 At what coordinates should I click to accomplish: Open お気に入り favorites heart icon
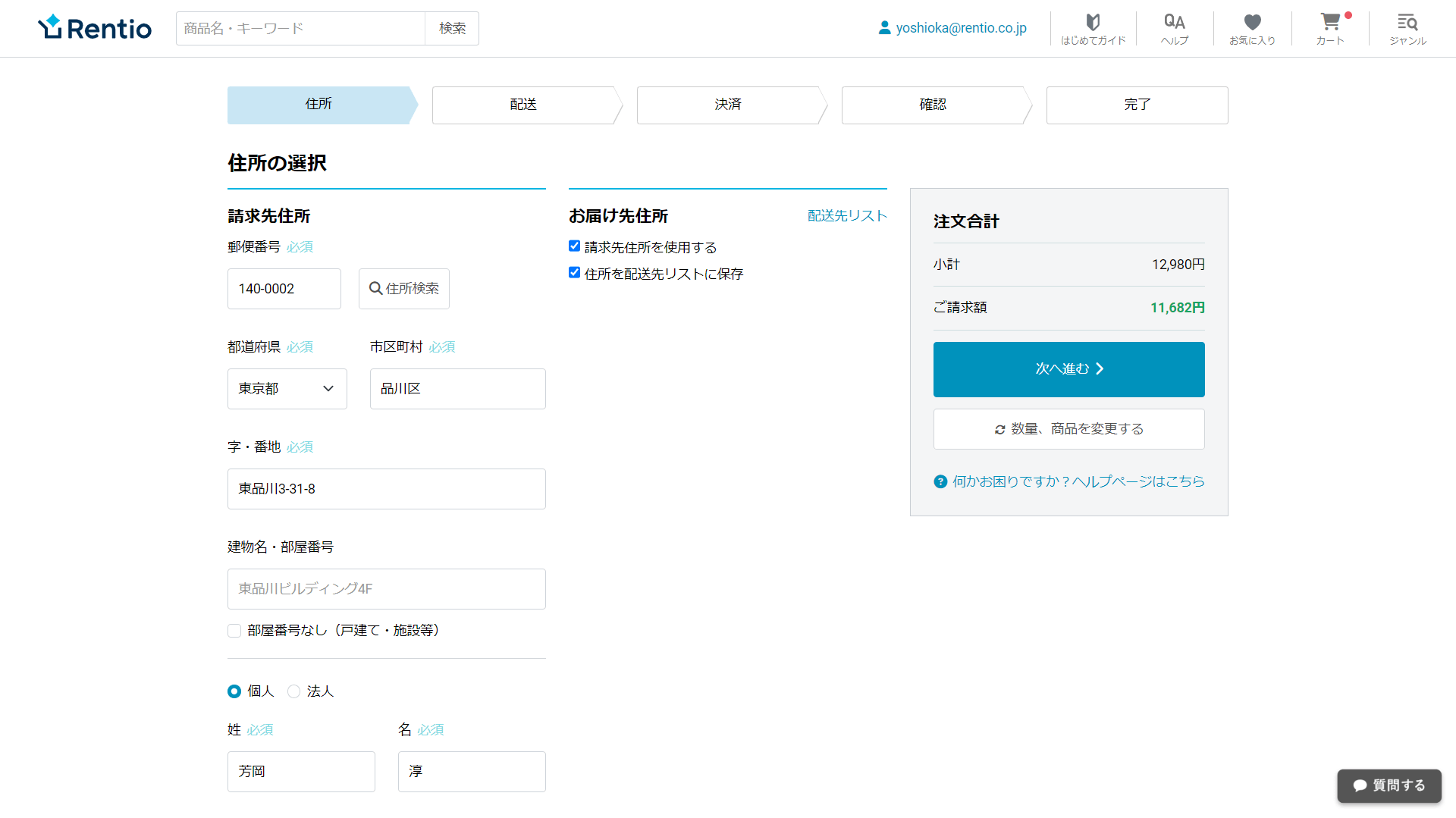point(1252,29)
